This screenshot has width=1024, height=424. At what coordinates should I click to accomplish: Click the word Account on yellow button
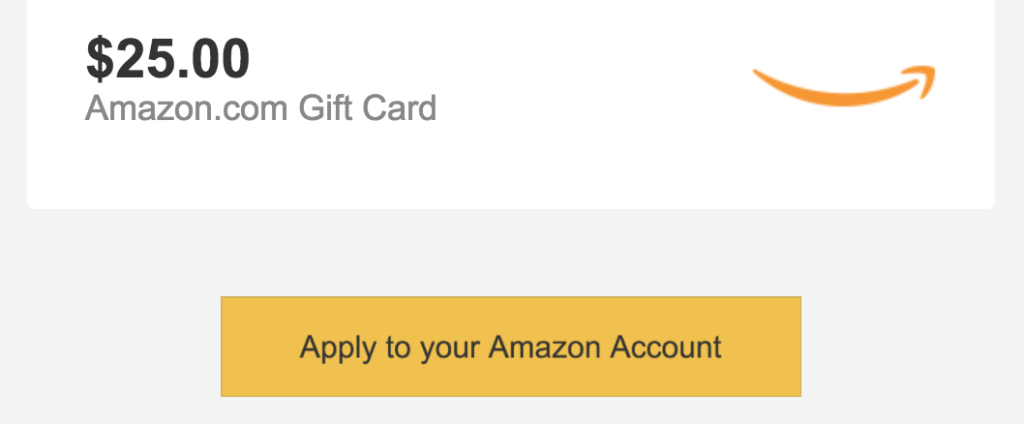[x=665, y=347]
